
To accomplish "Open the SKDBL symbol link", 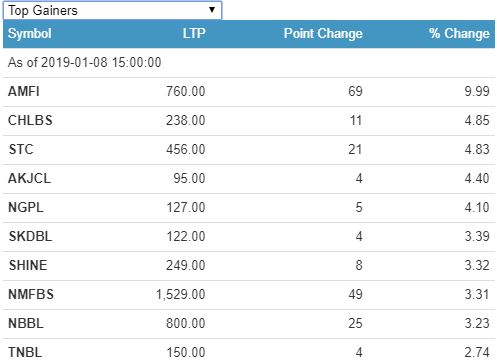I will (x=30, y=236).
